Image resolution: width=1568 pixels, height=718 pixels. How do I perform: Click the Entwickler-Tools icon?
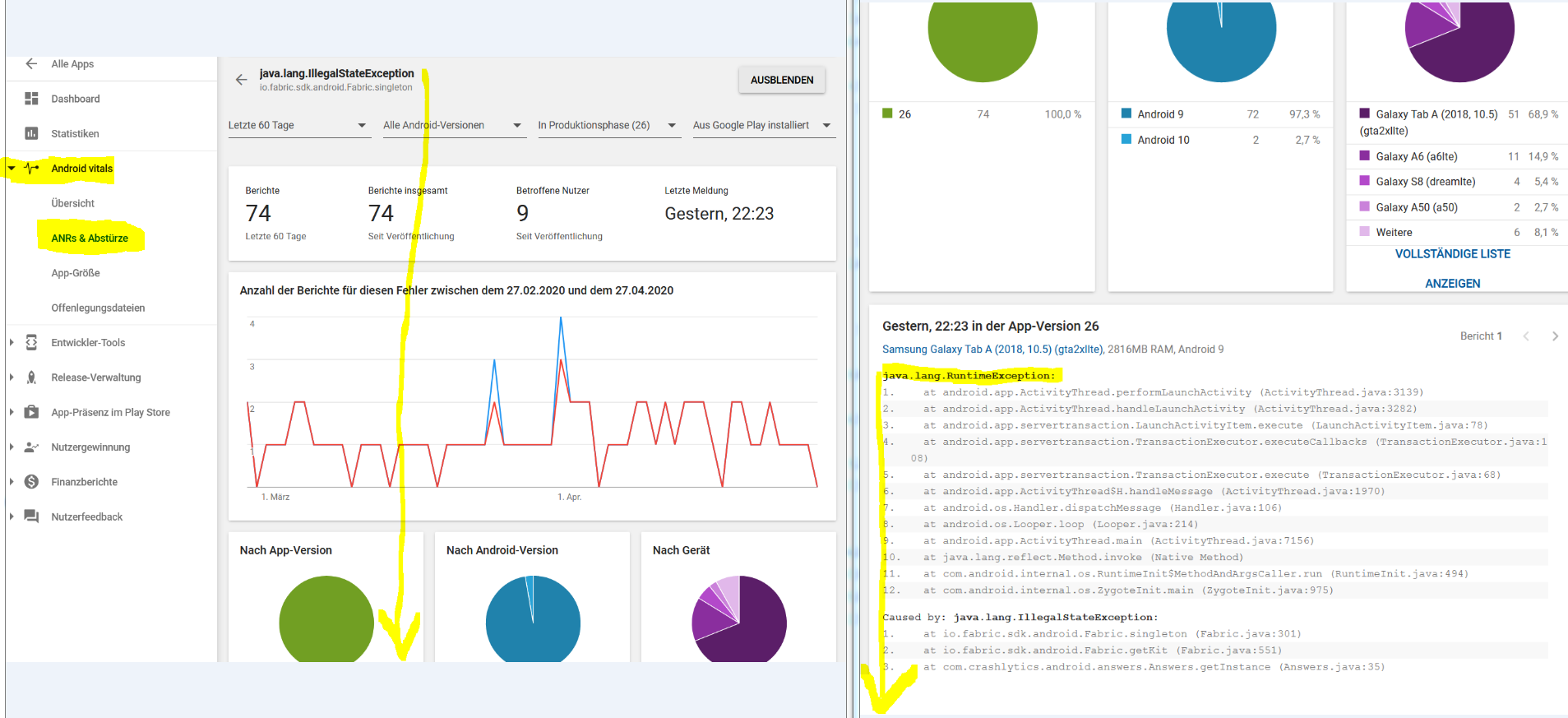tap(31, 343)
